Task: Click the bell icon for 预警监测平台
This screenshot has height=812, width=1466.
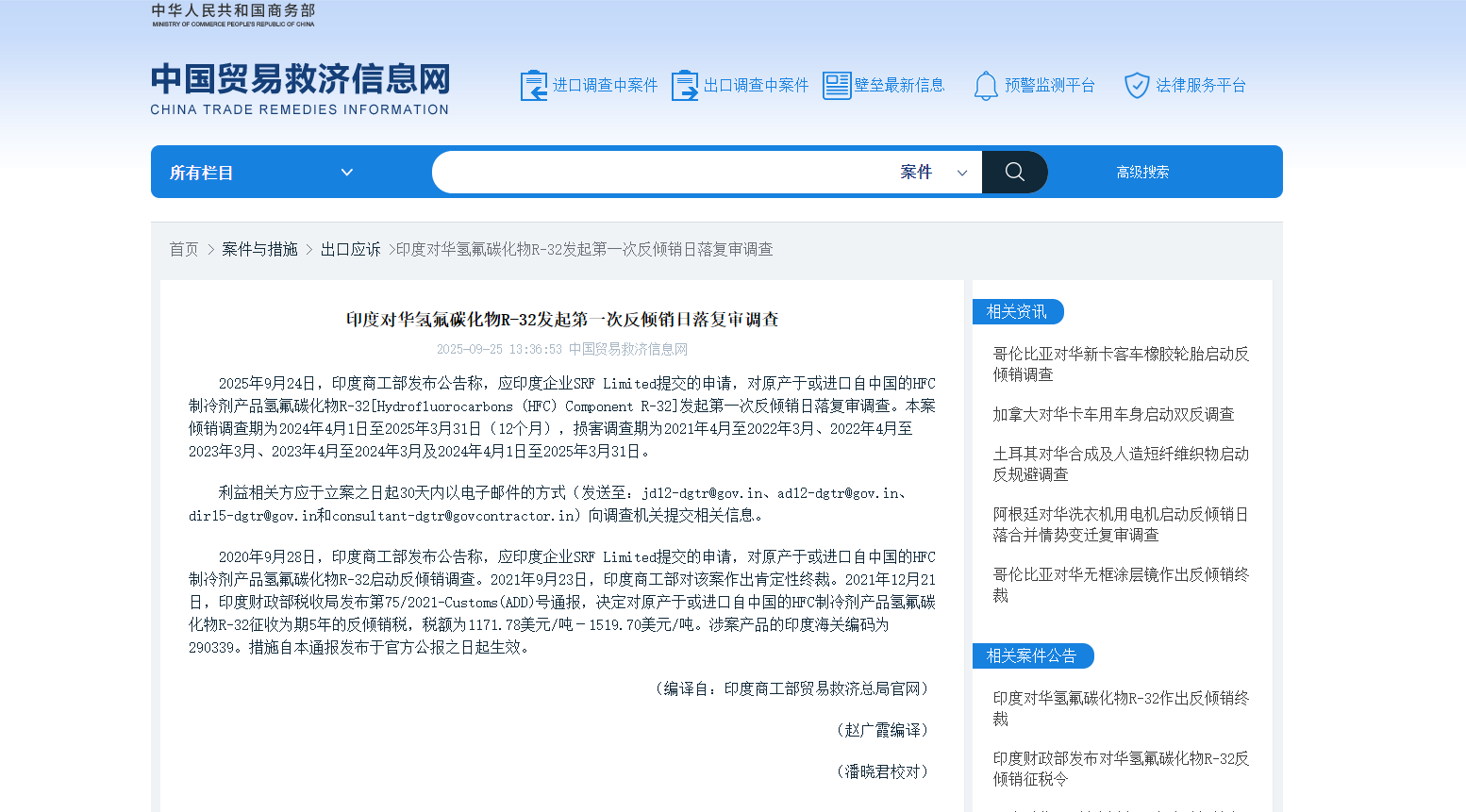Action: [986, 86]
